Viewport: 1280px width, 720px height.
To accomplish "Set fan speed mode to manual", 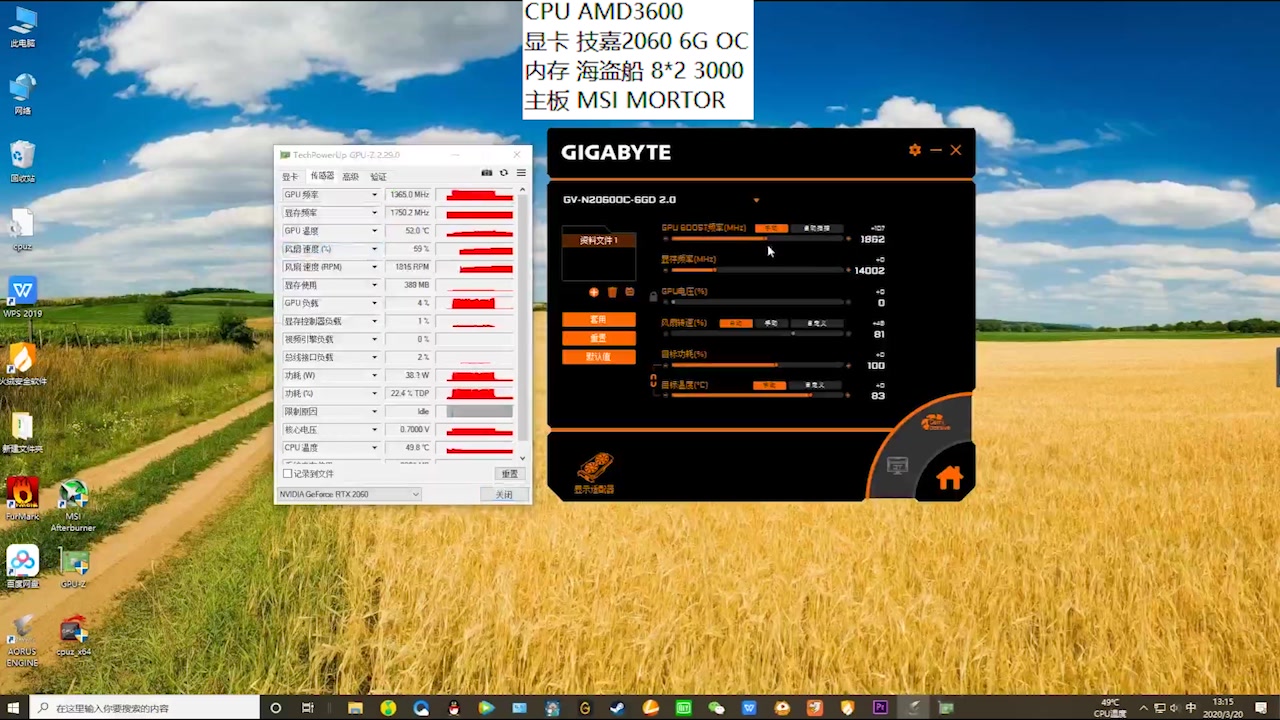I will coord(771,323).
